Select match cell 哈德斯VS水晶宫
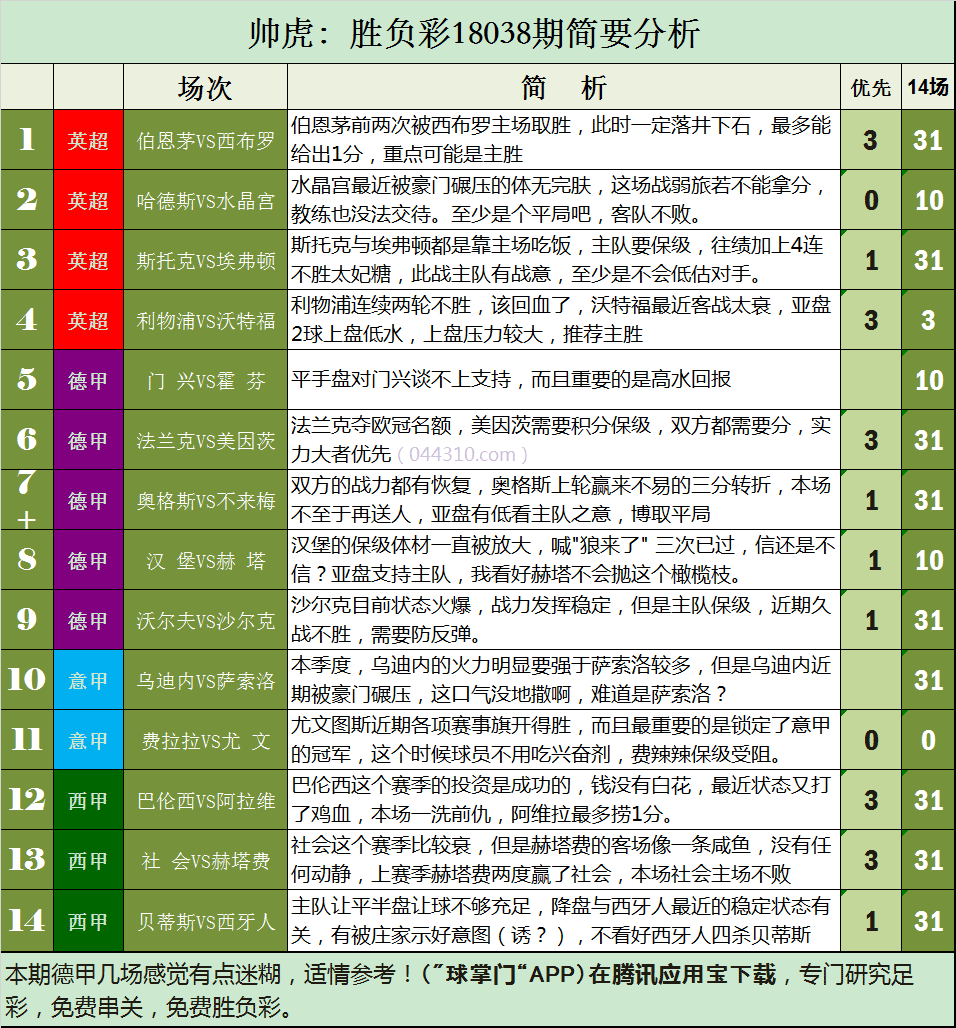Screen dimensions: 956x1028 pos(205,200)
